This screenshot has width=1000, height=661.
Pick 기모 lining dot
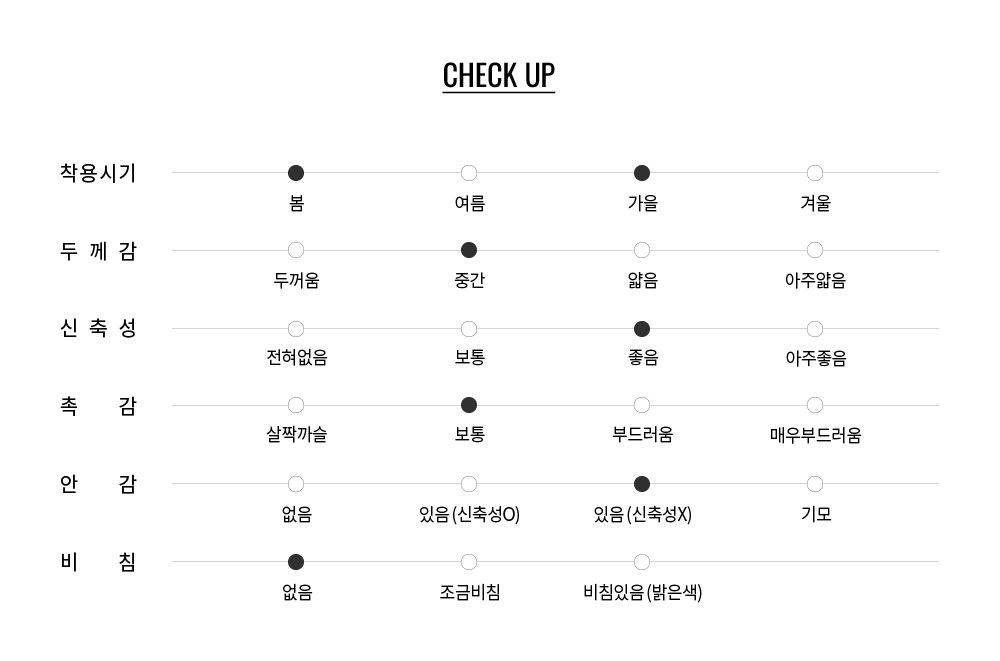[x=814, y=484]
